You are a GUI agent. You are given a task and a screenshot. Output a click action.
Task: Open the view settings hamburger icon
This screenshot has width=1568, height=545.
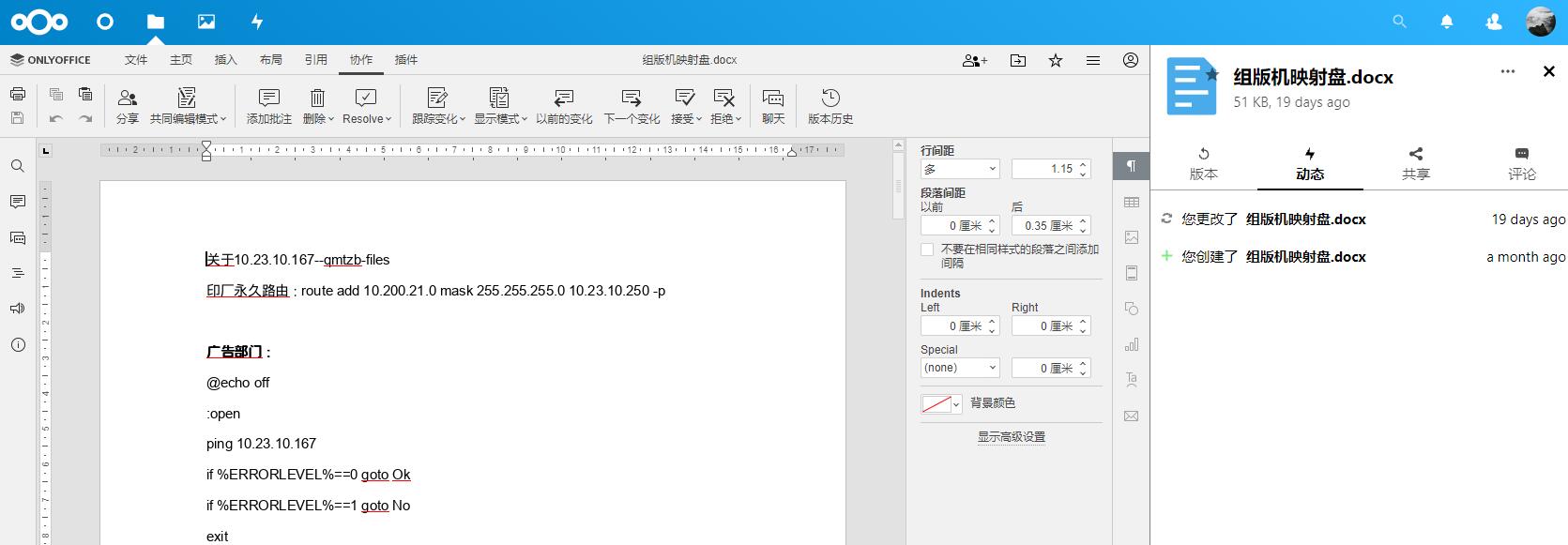tap(1093, 60)
